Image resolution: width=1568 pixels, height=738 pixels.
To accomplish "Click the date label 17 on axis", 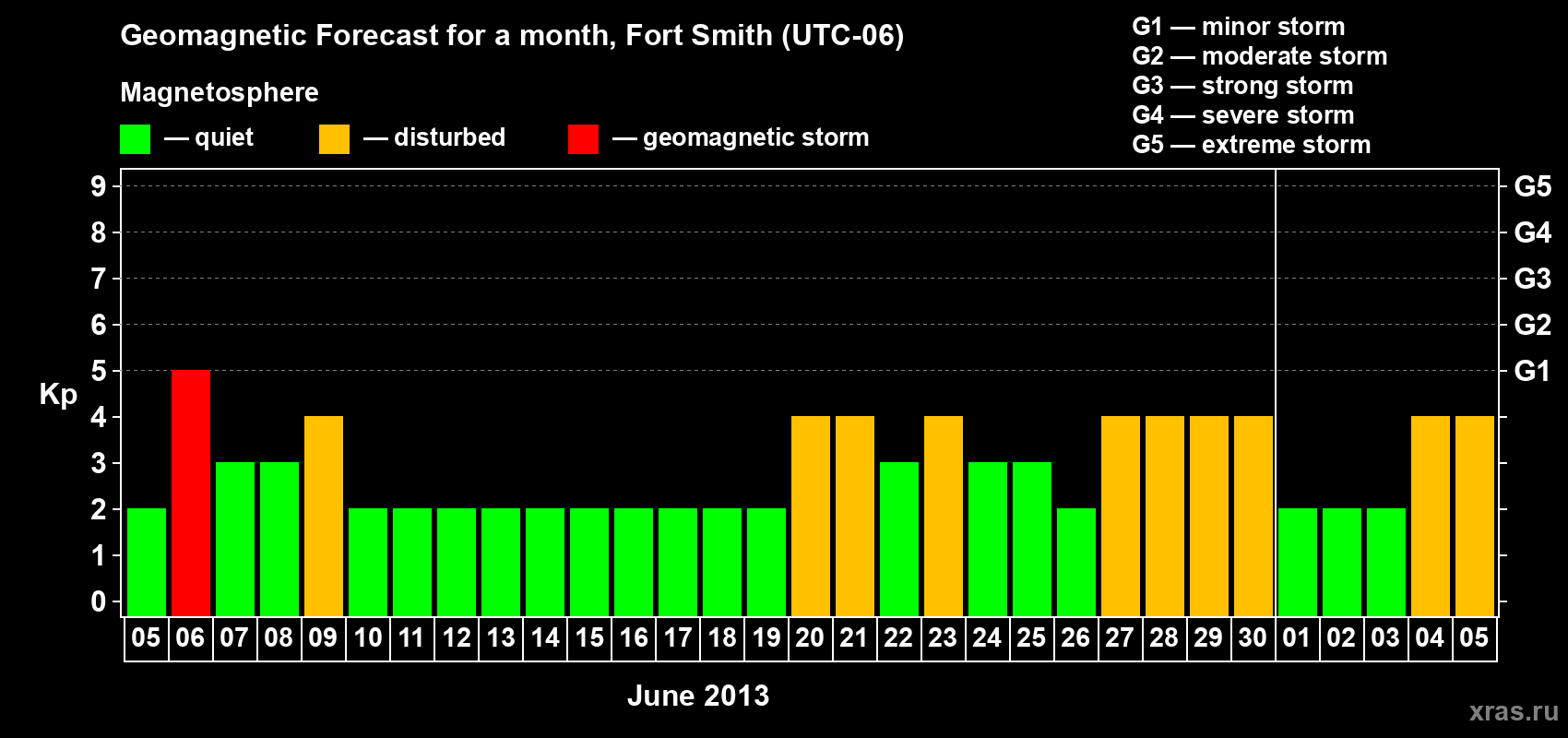I will click(678, 637).
